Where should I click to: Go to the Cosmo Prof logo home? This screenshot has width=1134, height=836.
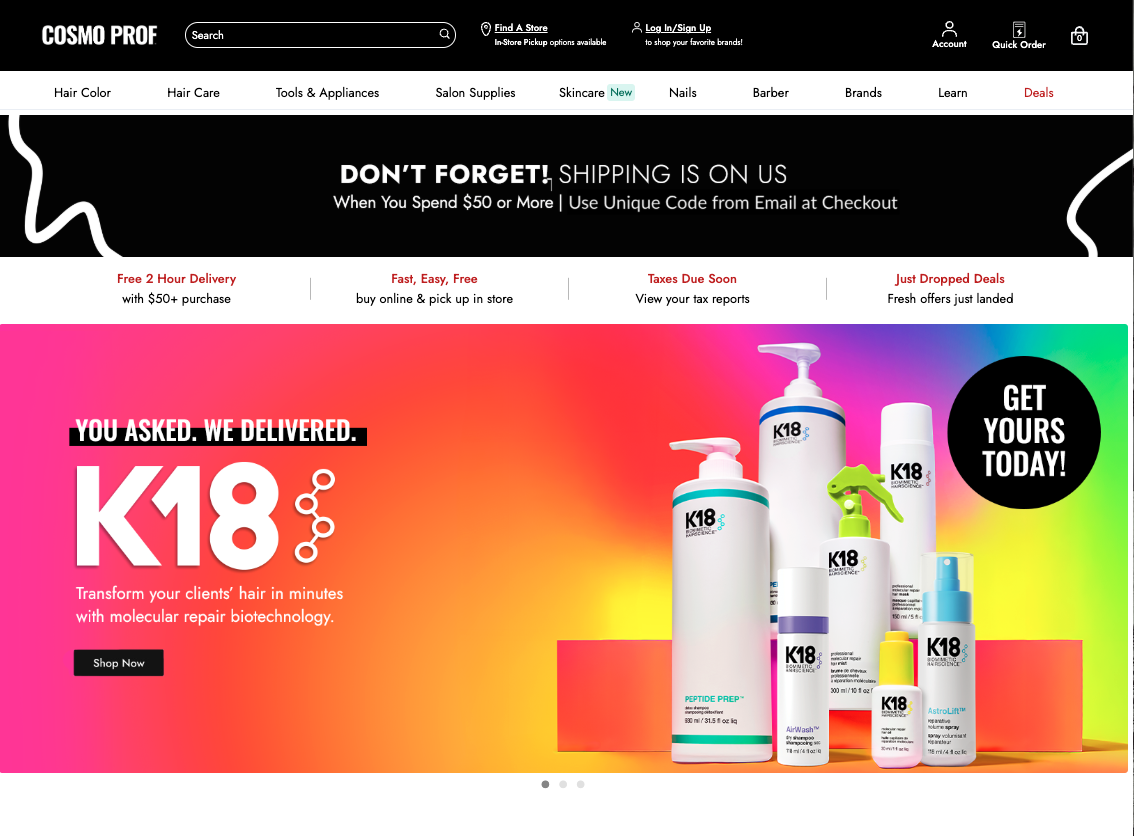[x=99, y=35]
